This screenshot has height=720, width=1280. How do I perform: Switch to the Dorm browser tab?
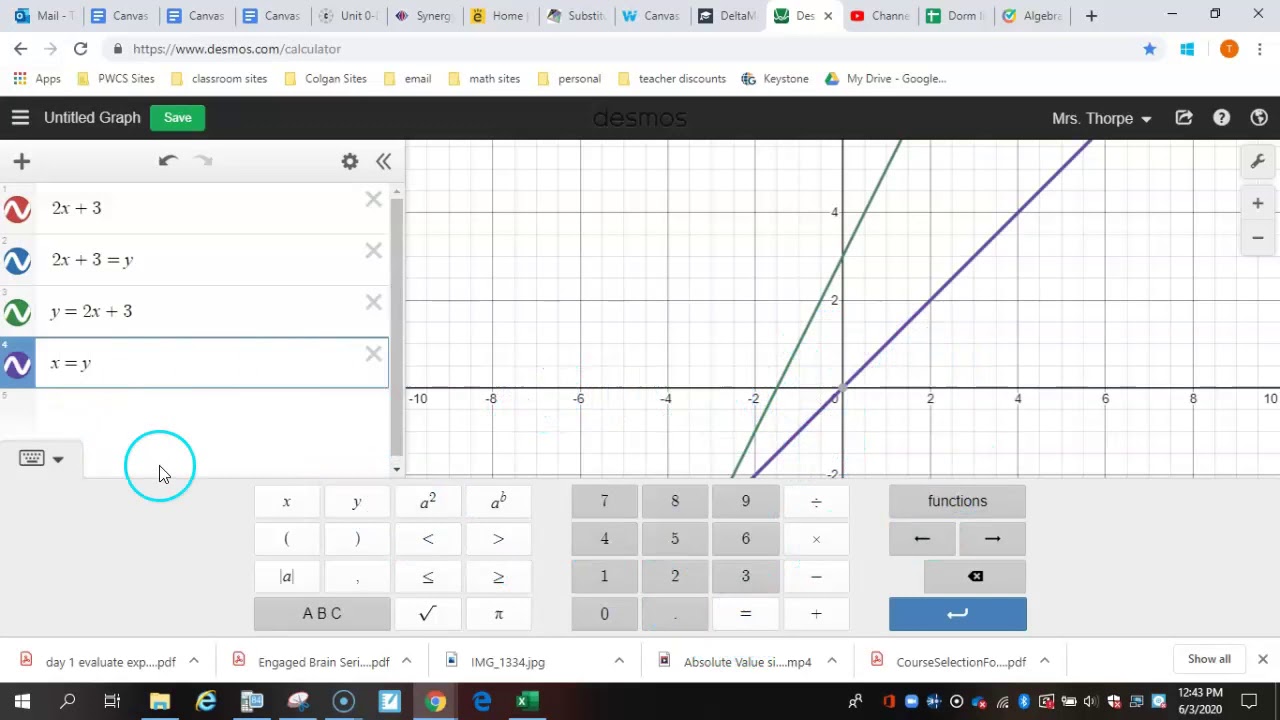tap(955, 16)
